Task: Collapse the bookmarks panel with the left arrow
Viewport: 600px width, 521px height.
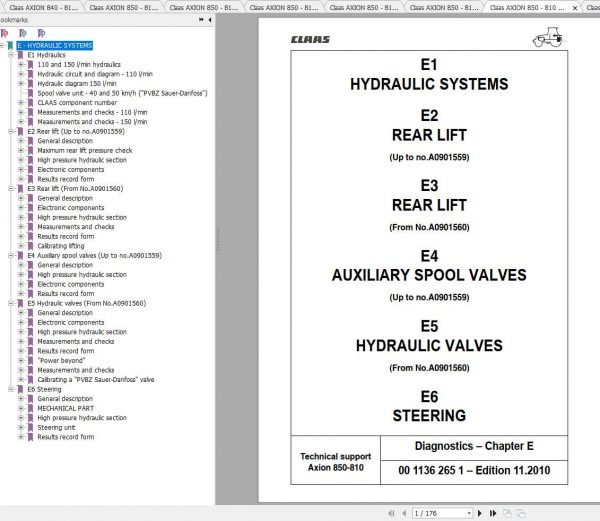Action: [x=210, y=20]
